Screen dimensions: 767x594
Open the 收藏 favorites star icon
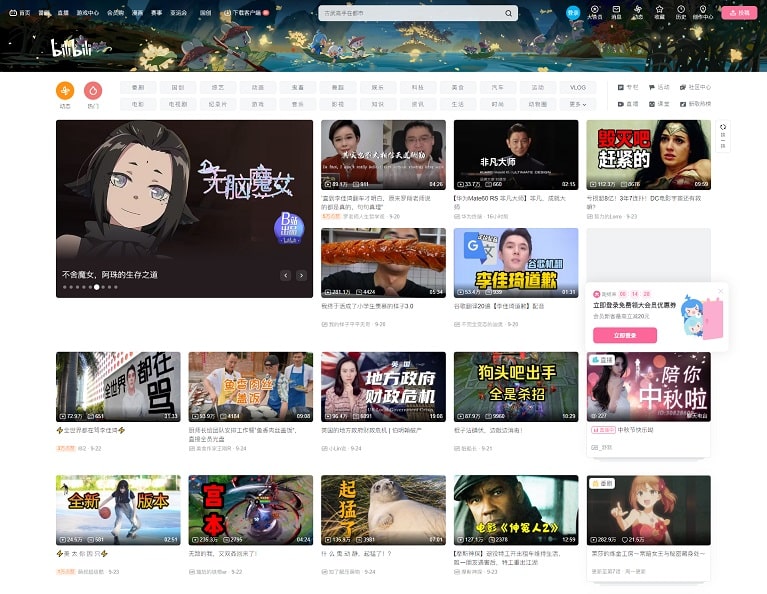(x=659, y=13)
